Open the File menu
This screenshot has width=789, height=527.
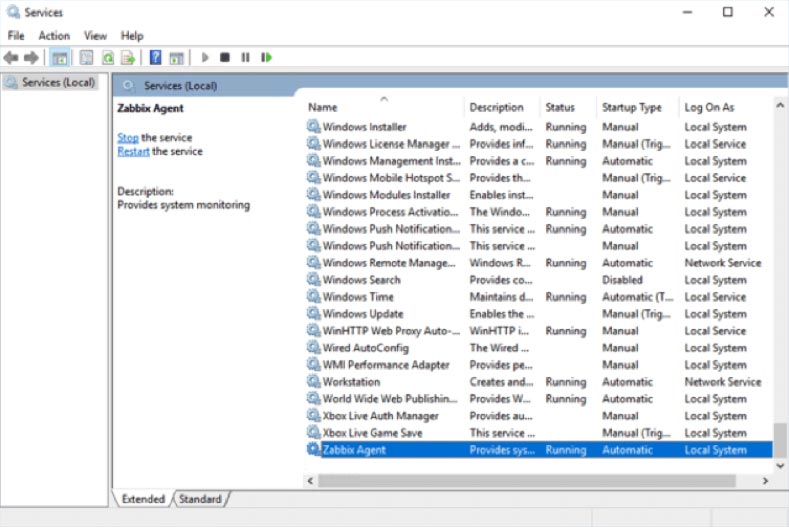coord(16,36)
